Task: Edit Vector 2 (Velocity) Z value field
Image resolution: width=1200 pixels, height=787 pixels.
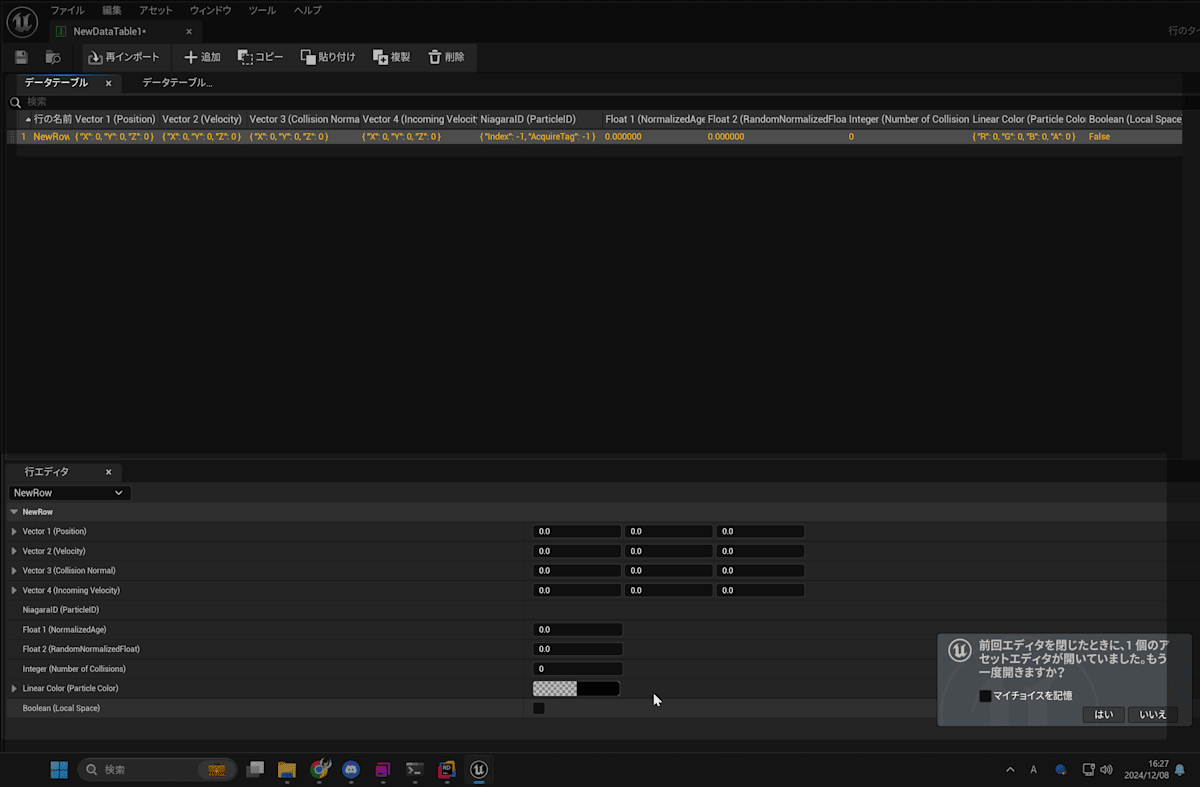Action: pos(760,551)
